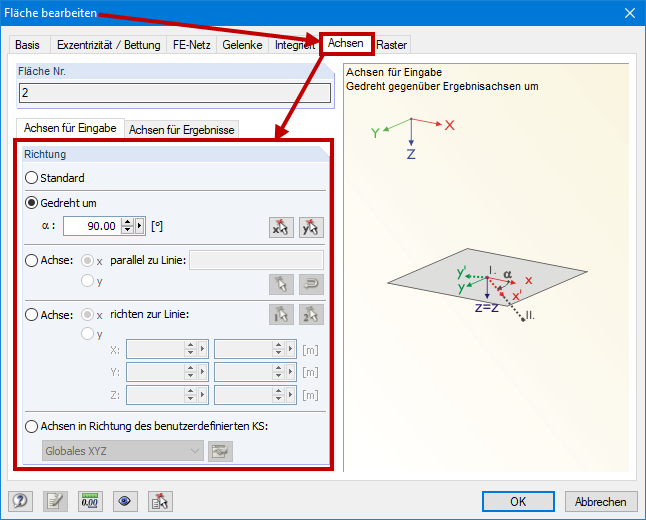Select Achsen in Richtung des benutzerdefinierten KS

(x=31, y=426)
